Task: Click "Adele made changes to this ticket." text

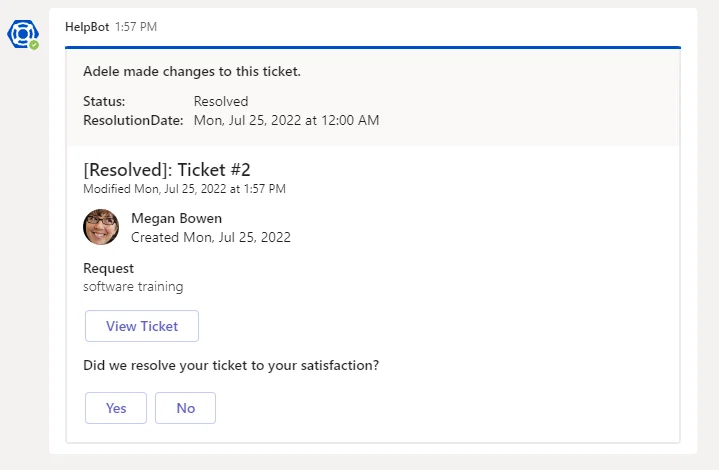Action: tap(192, 72)
